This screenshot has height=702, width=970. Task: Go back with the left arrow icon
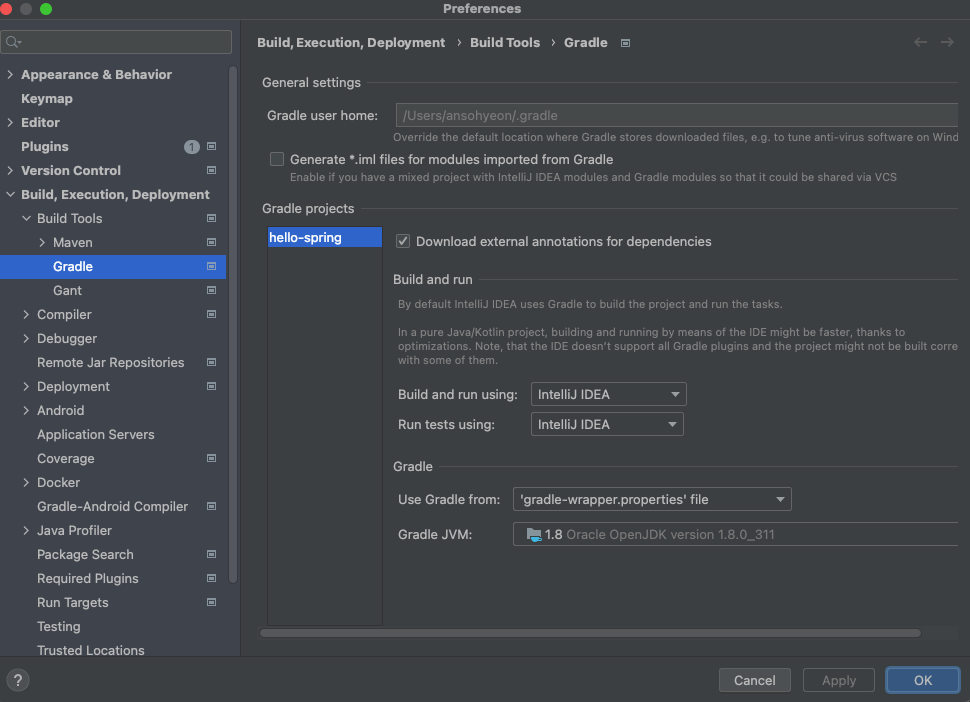coord(921,42)
